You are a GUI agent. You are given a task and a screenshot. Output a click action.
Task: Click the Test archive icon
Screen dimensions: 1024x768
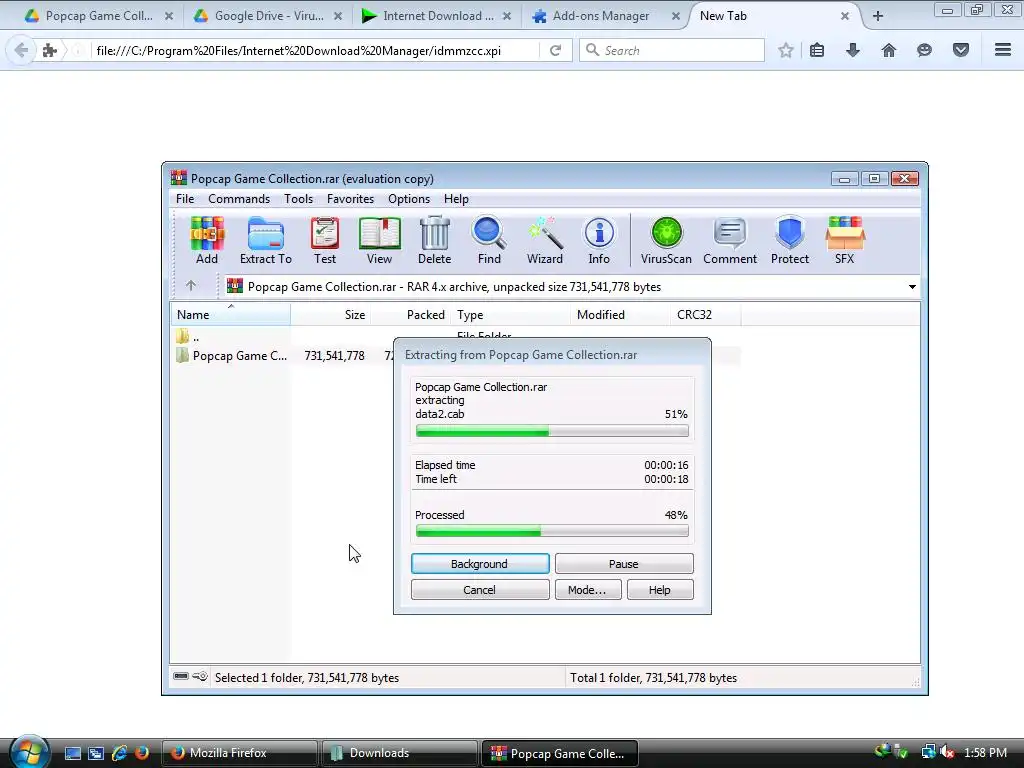tap(325, 240)
